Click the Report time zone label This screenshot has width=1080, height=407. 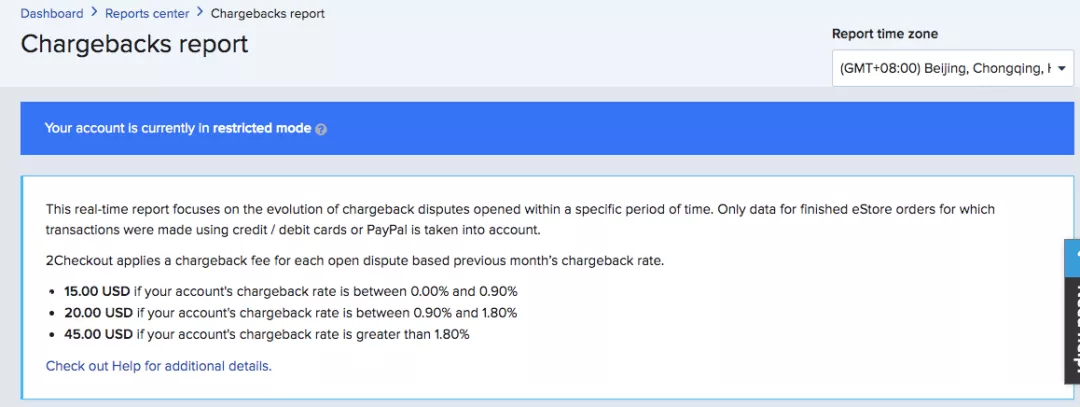[884, 34]
